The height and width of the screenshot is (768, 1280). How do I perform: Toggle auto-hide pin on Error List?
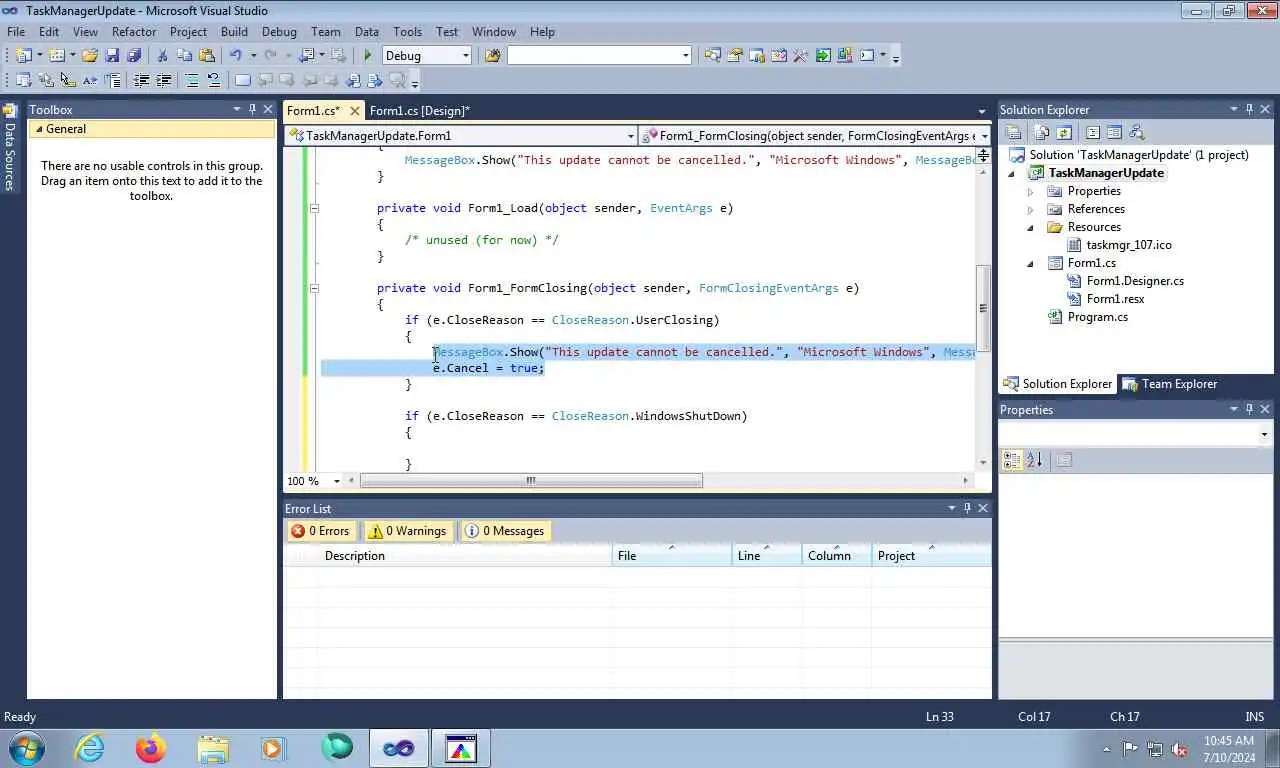[x=967, y=508]
